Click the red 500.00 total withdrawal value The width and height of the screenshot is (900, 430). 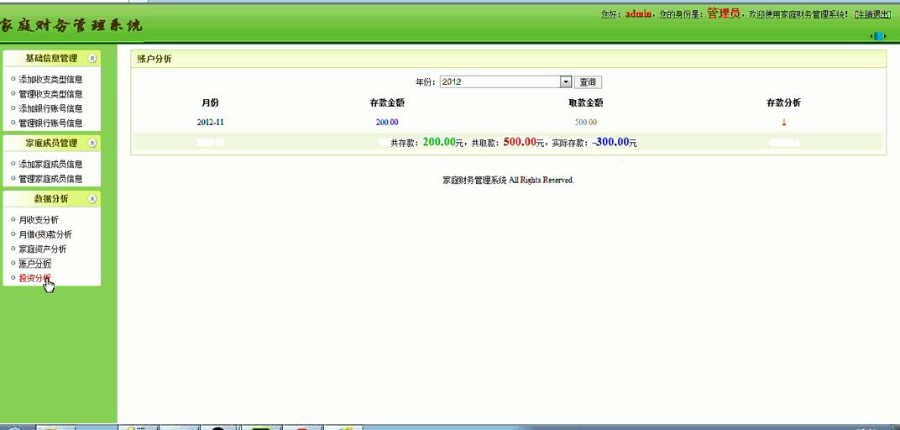(x=520, y=142)
